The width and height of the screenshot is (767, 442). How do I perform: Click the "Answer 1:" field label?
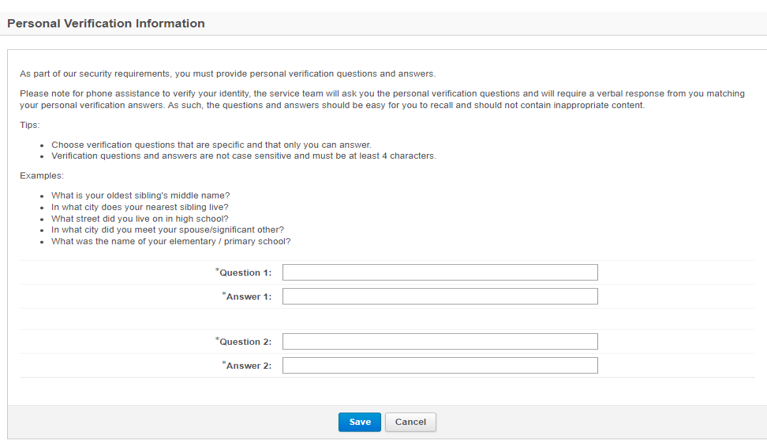click(x=248, y=297)
